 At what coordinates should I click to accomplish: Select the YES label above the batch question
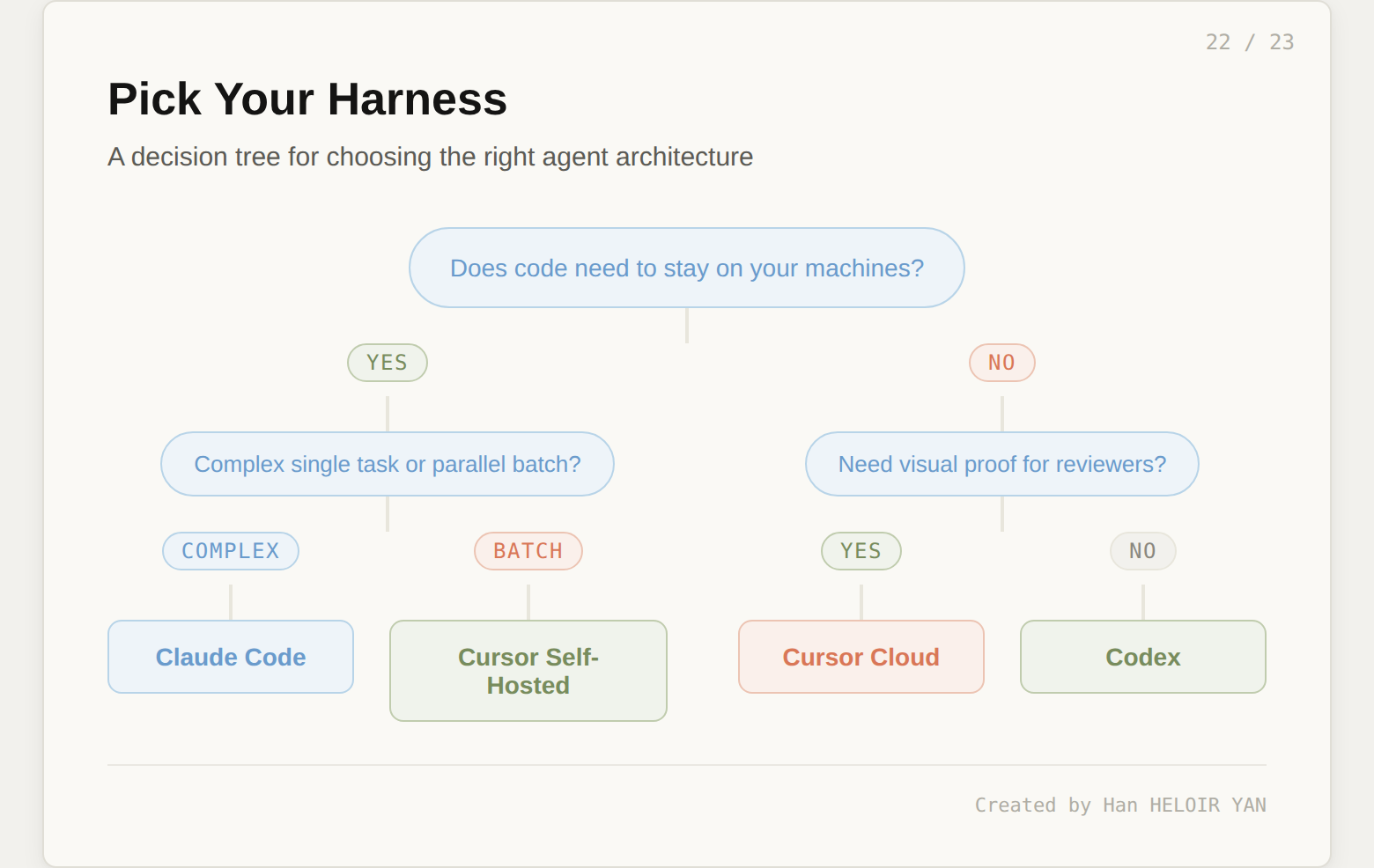click(x=388, y=363)
